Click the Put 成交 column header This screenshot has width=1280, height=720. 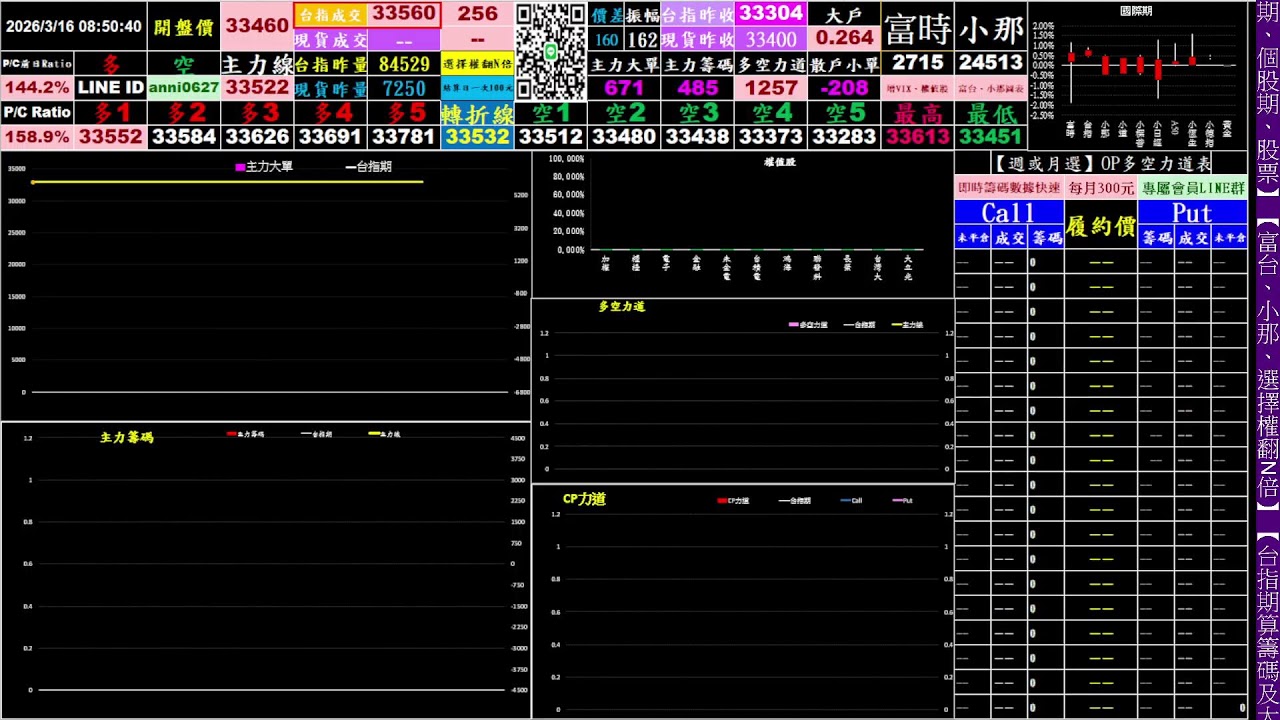[x=1193, y=238]
